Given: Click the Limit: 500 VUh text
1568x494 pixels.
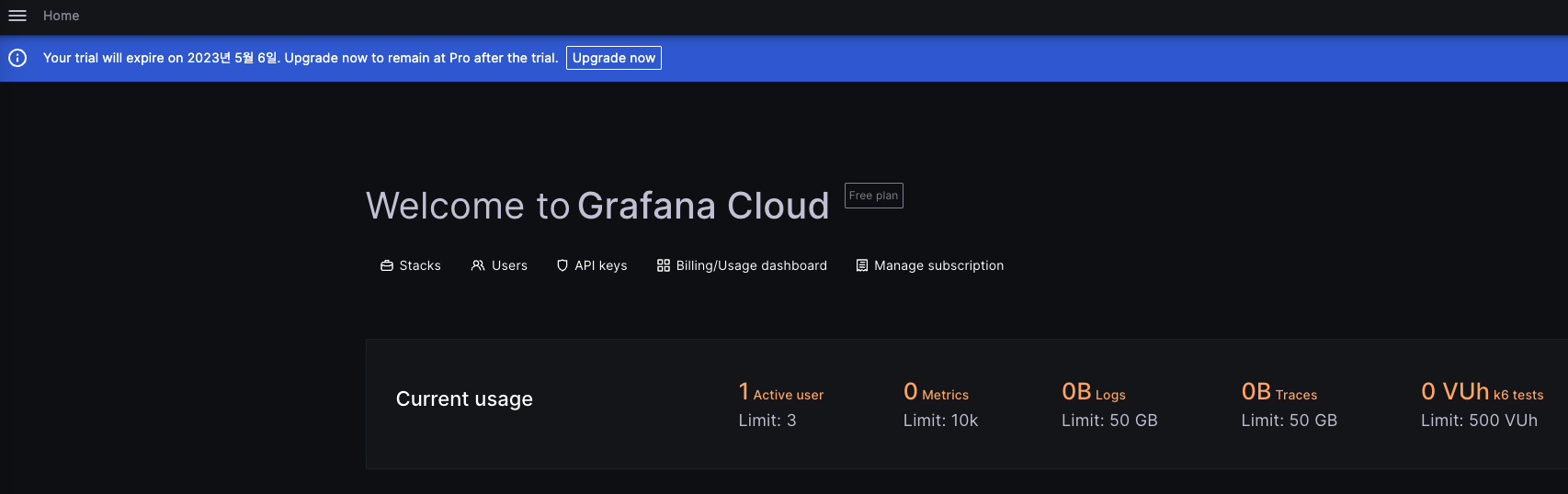Looking at the screenshot, I should [1479, 421].
